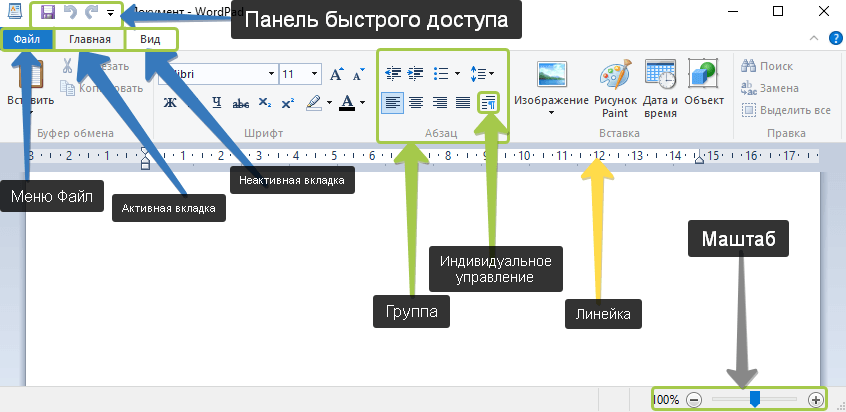
Task: Open the Файл menu
Action: [x=27, y=39]
